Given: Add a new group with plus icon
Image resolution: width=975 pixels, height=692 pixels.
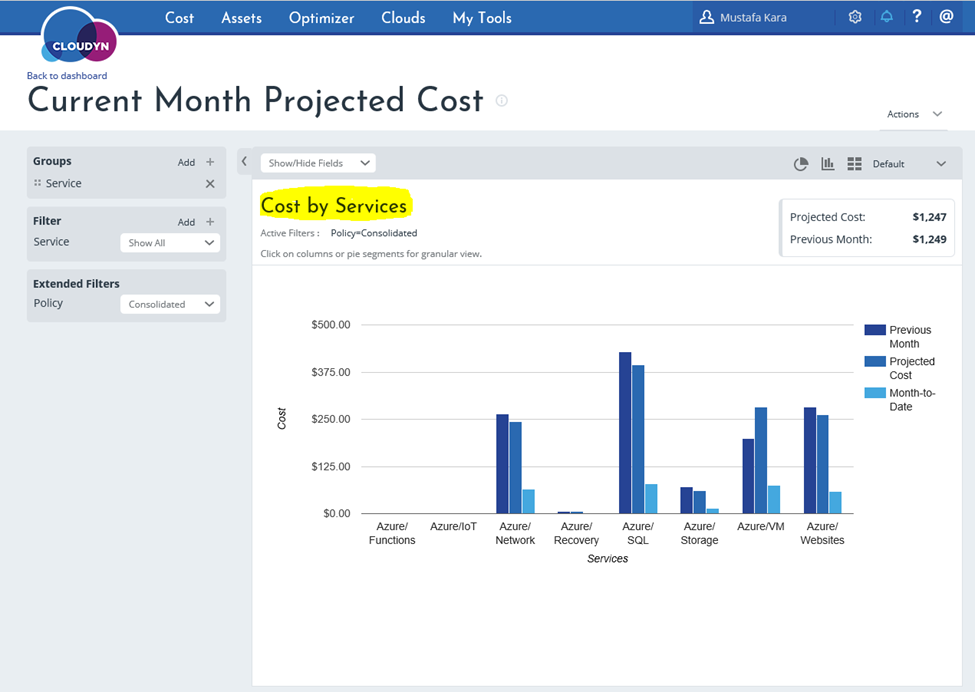Looking at the screenshot, I should [210, 162].
